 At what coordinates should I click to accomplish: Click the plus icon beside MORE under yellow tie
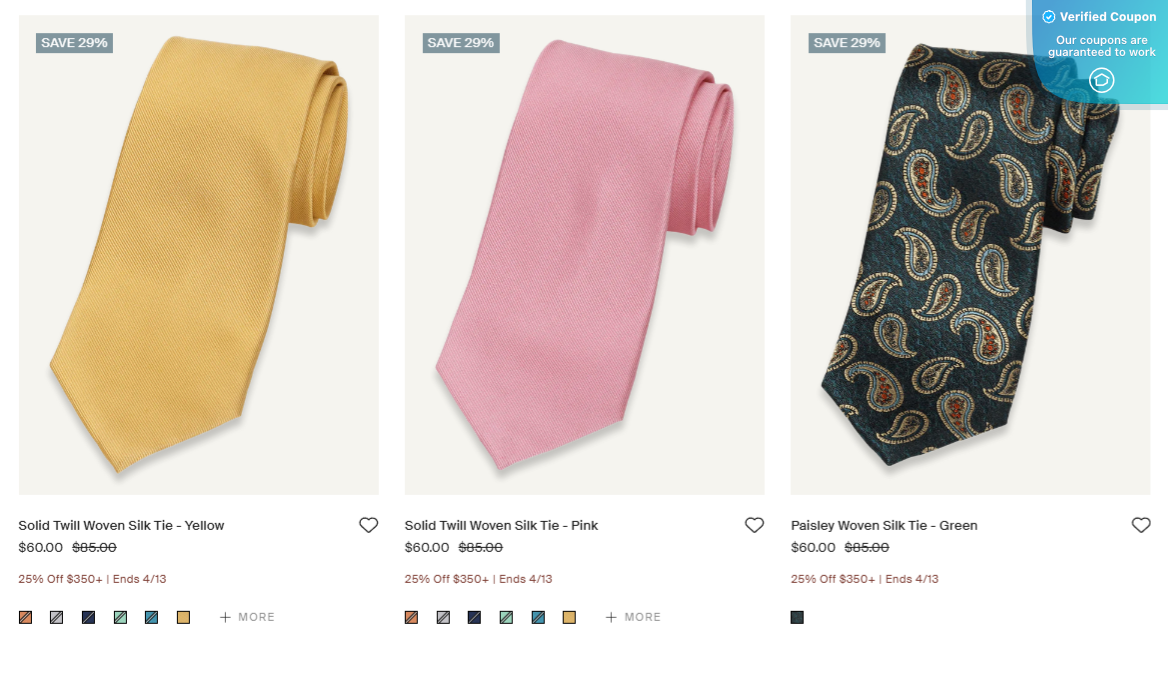coord(228,617)
